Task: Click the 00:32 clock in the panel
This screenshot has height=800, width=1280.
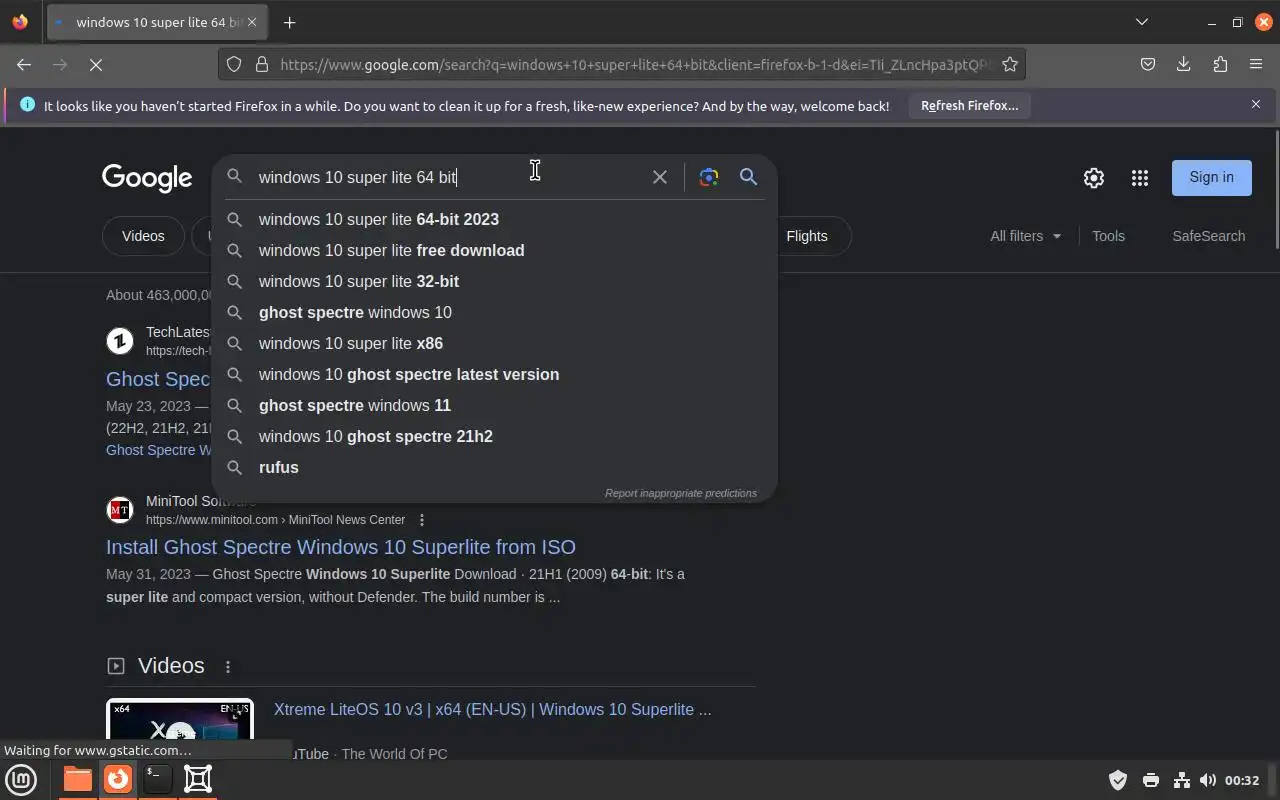Action: (x=1242, y=780)
